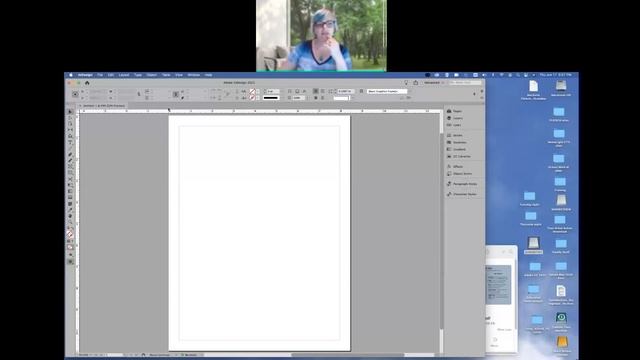The height and width of the screenshot is (360, 640).
Task: Click the Fill and Stroke box in Tools panel
Action: pyautogui.click(x=70, y=234)
